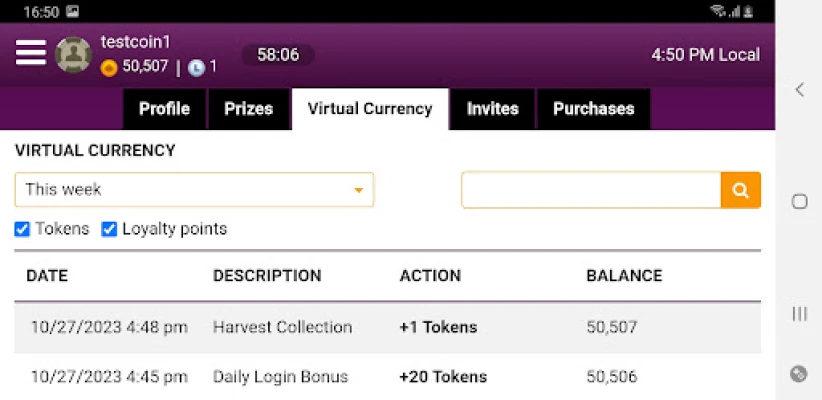Click the 58:06 countdown timer pill
The height and width of the screenshot is (400, 822).
click(278, 55)
